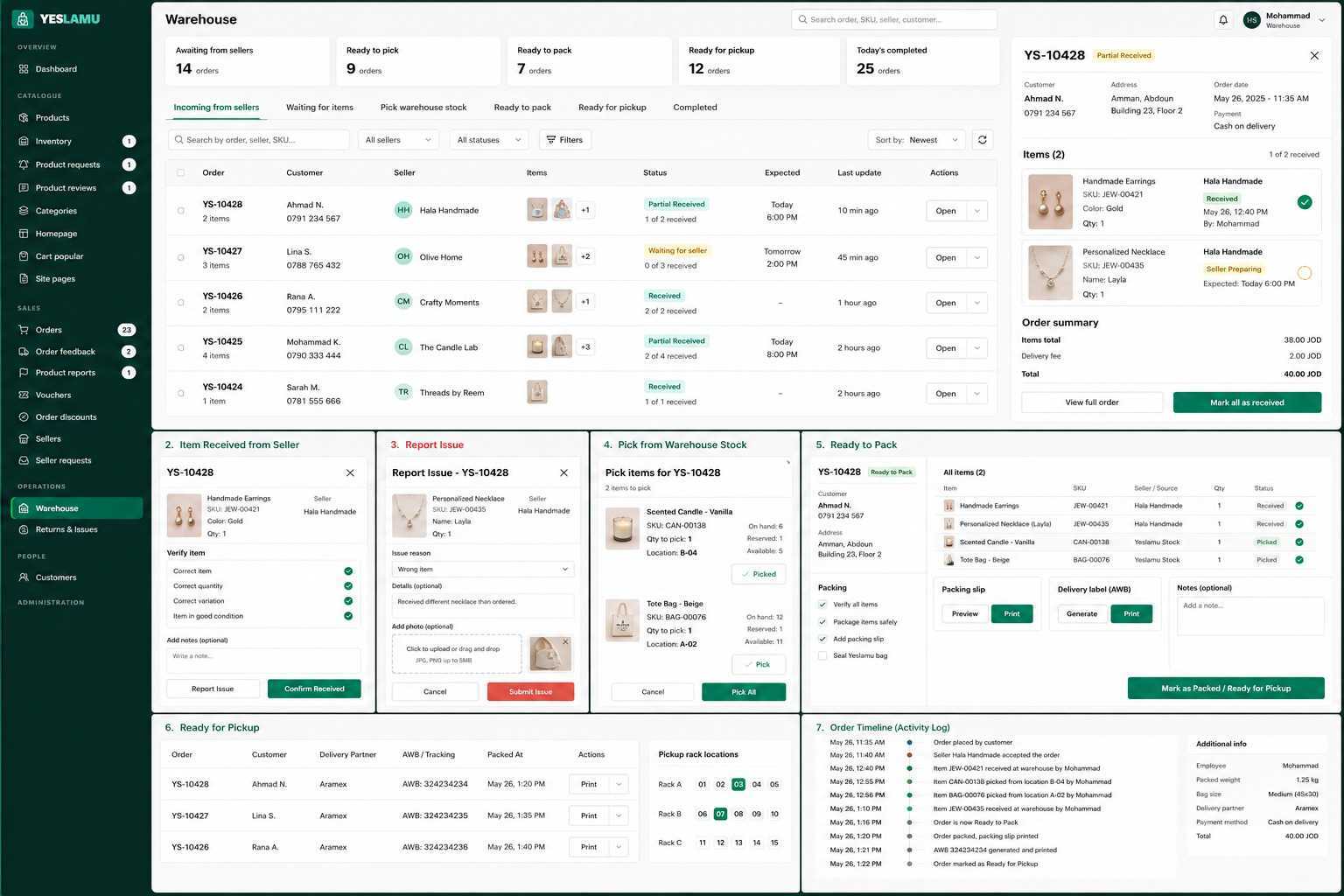Select all orders header checkbox
The image size is (1344, 896).
point(181,172)
